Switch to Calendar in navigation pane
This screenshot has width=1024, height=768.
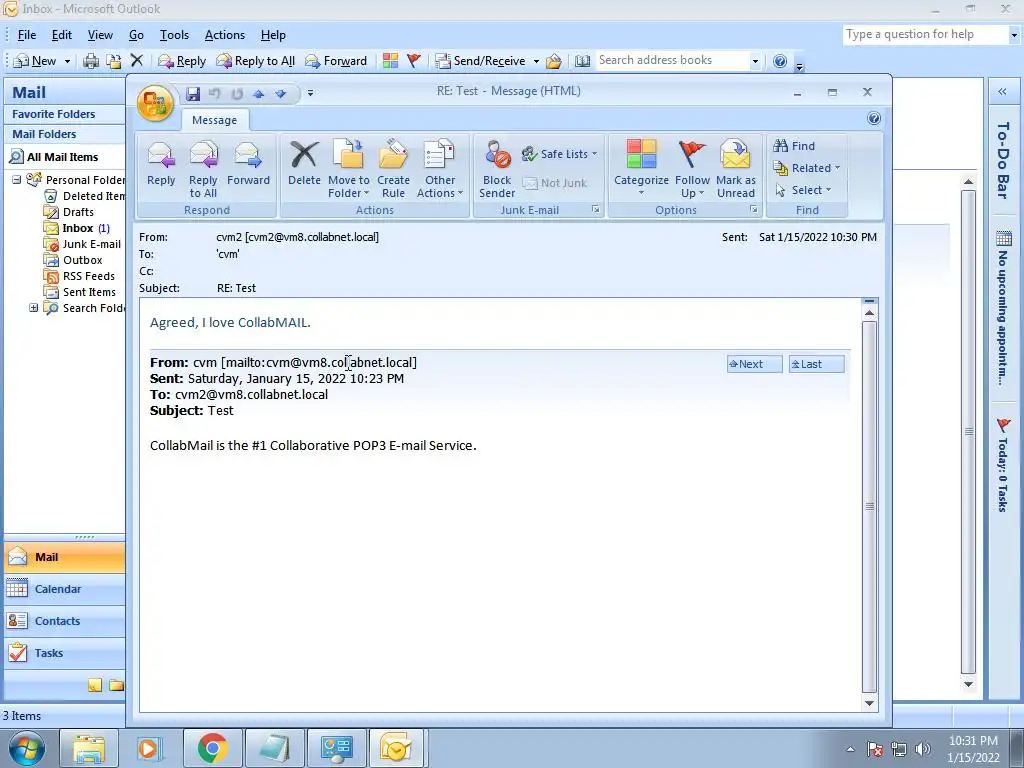click(x=64, y=589)
